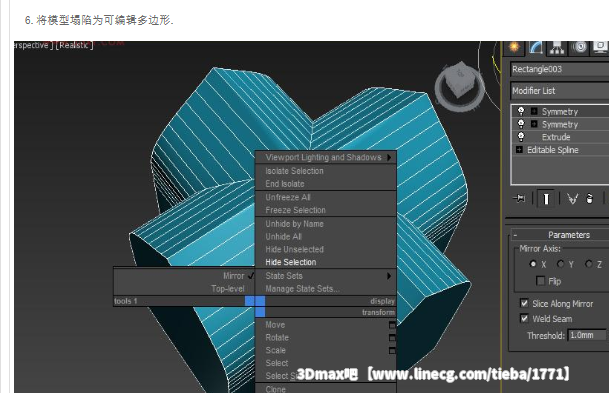The height and width of the screenshot is (393, 609).
Task: Expand Symmetry modifier above Extrude
Action: coord(534,124)
